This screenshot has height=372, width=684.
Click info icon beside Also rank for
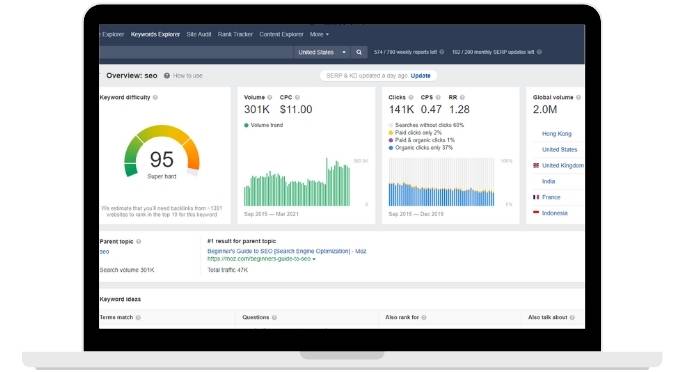[424, 318]
